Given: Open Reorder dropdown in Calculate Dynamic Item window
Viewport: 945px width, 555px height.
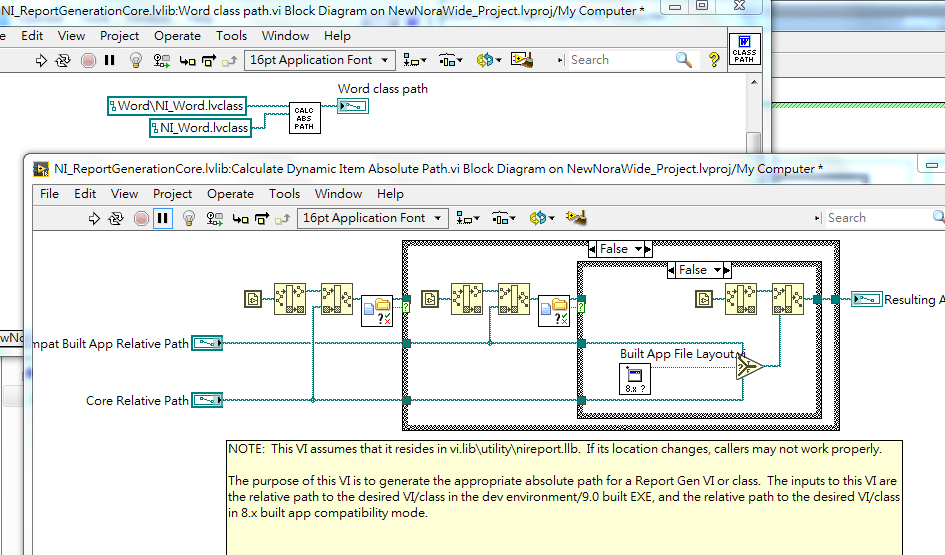Looking at the screenshot, I should click(x=541, y=218).
